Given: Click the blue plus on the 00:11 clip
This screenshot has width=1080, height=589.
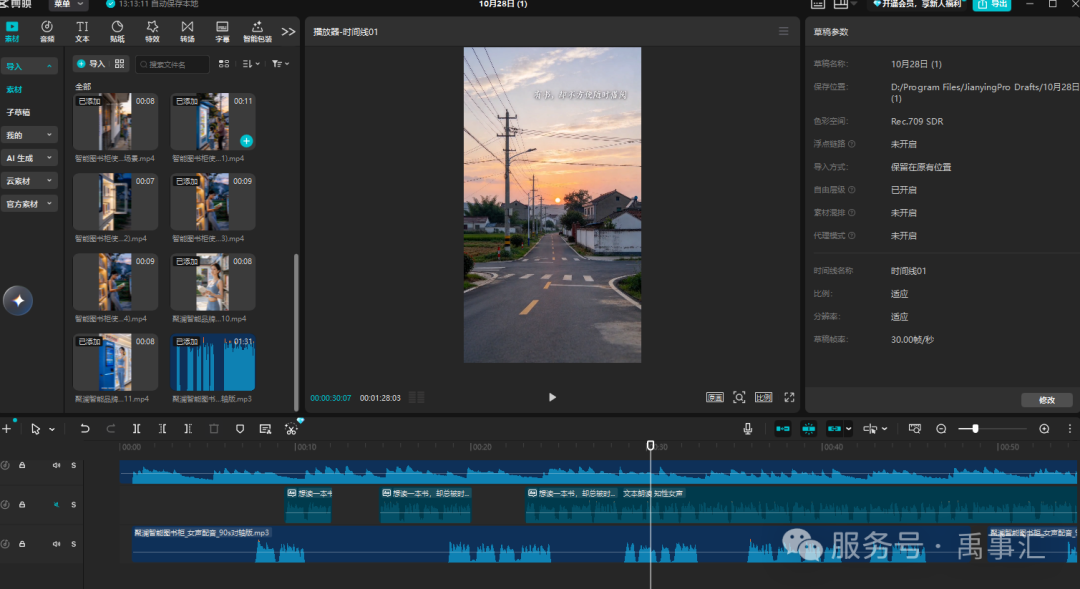Looking at the screenshot, I should point(246,141).
